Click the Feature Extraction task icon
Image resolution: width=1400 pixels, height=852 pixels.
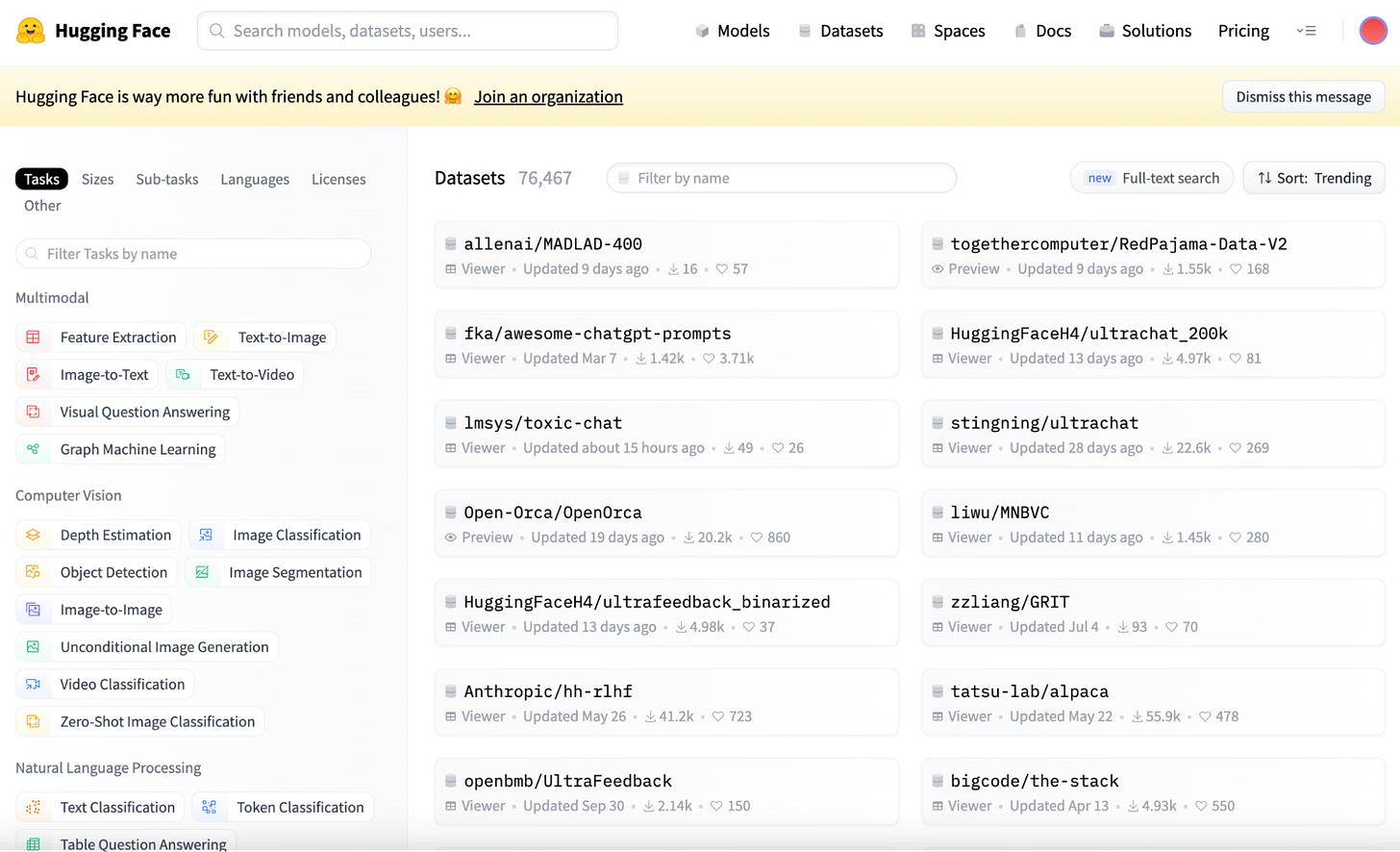pos(34,338)
